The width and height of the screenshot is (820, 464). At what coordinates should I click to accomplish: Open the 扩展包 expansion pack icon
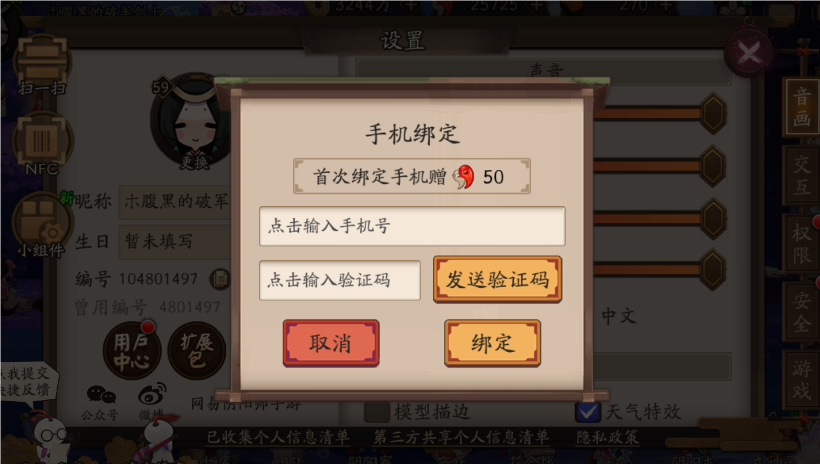click(197, 350)
